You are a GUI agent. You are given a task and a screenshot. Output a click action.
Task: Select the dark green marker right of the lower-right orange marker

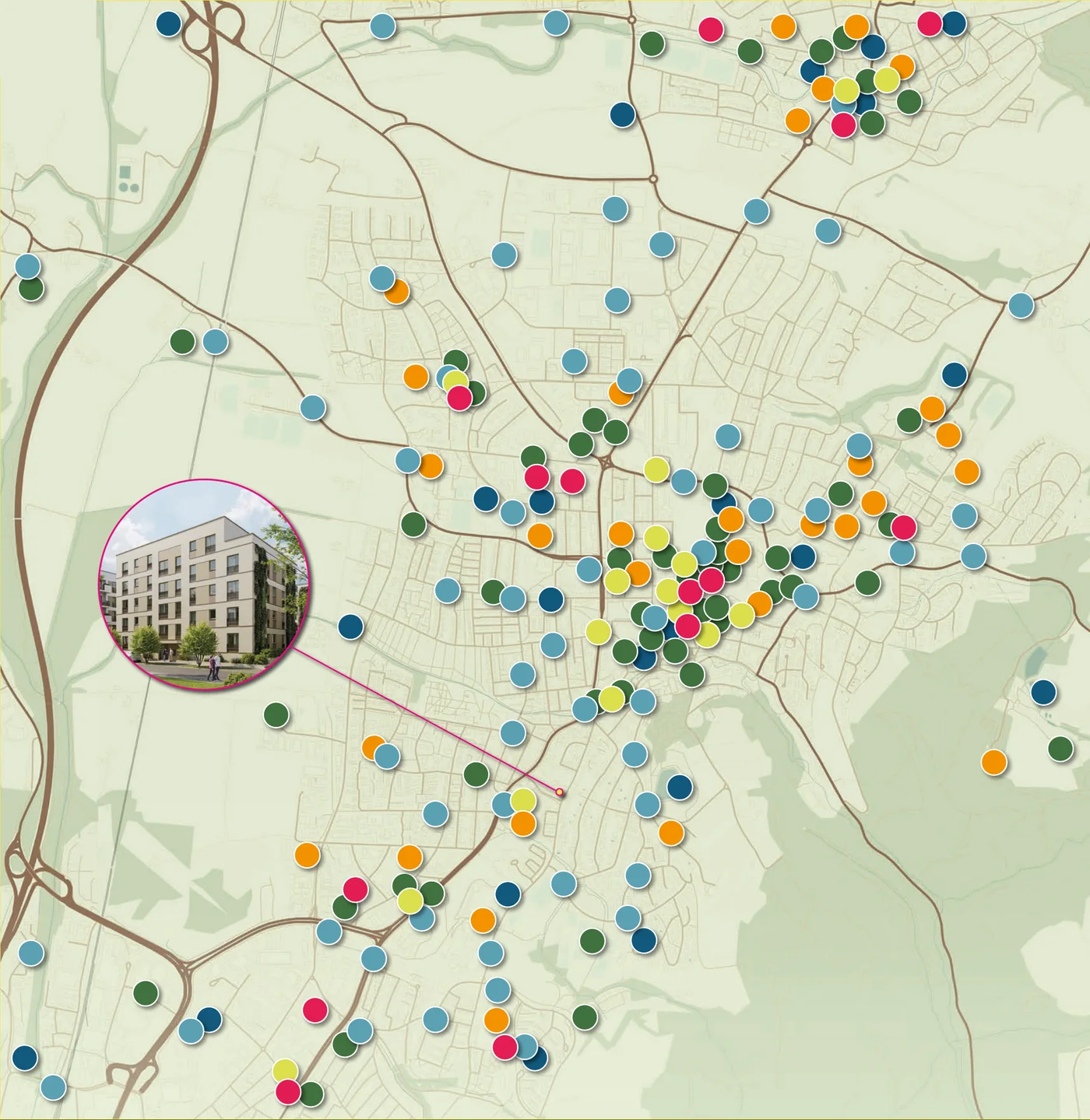1060,749
